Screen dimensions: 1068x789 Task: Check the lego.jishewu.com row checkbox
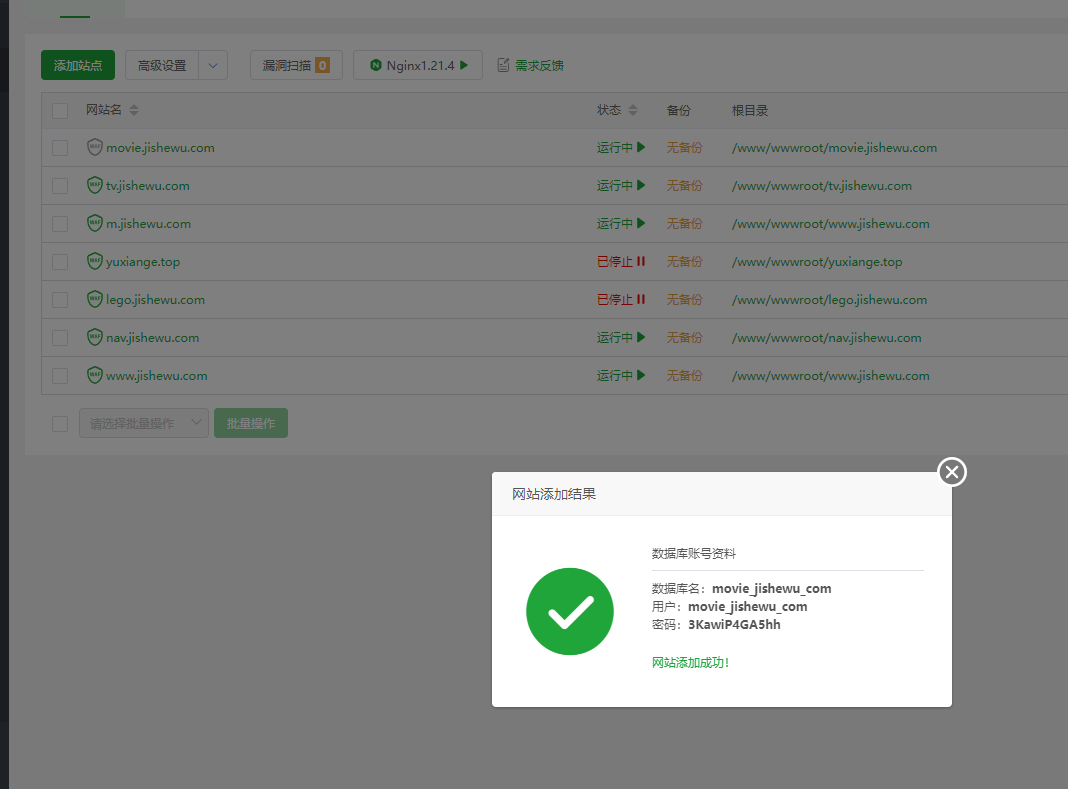pyautogui.click(x=60, y=300)
